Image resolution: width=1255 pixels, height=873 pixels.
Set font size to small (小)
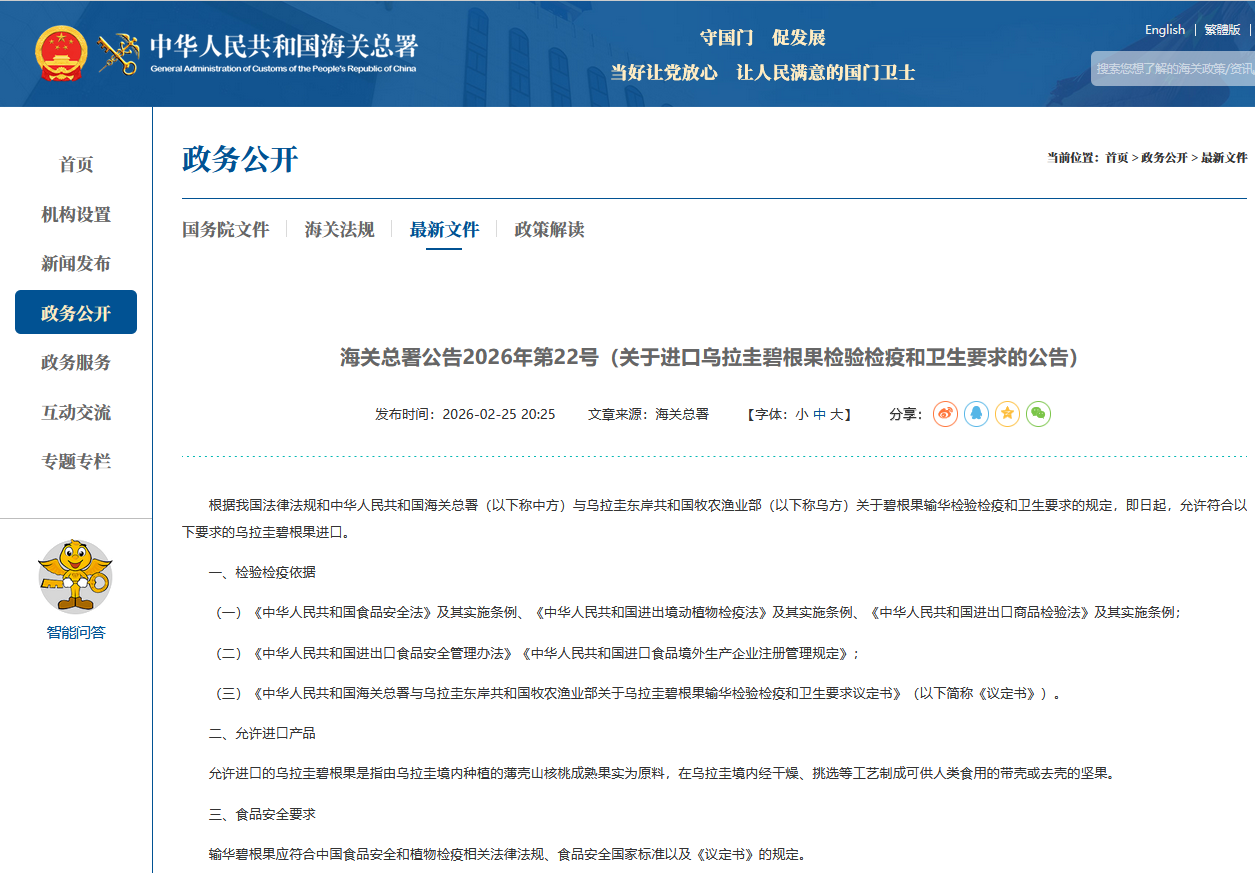coord(802,414)
